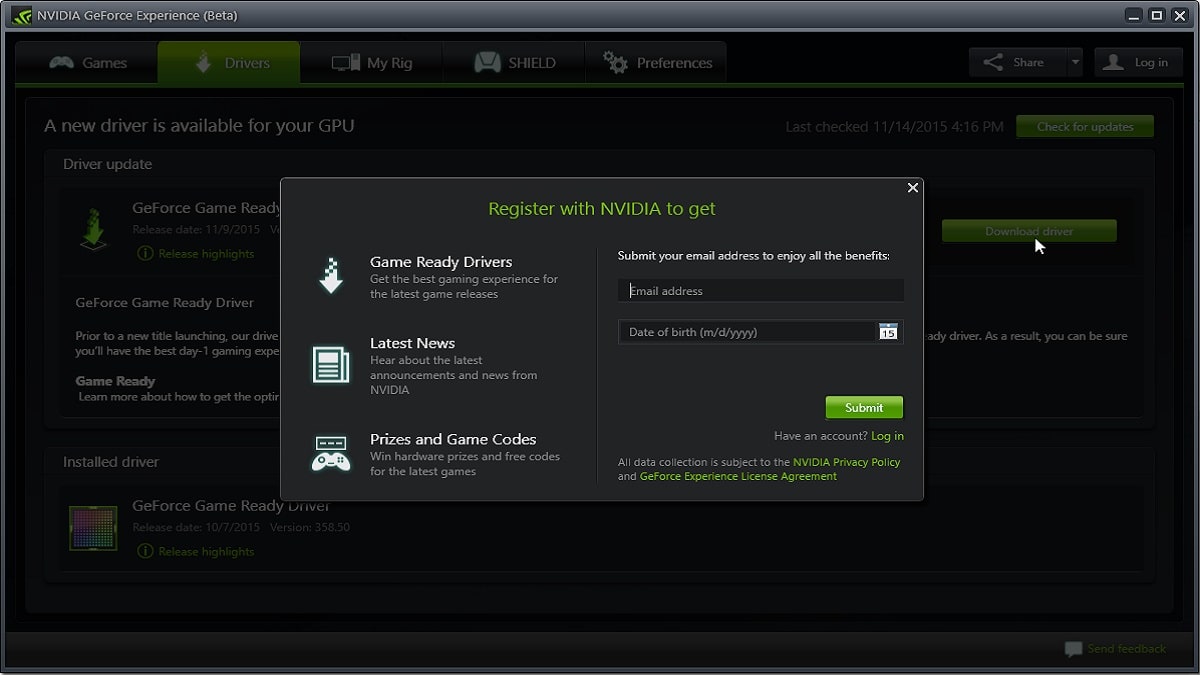This screenshot has width=1200, height=675.
Task: Click the Game Ready Drivers download icon
Action: pos(333,275)
